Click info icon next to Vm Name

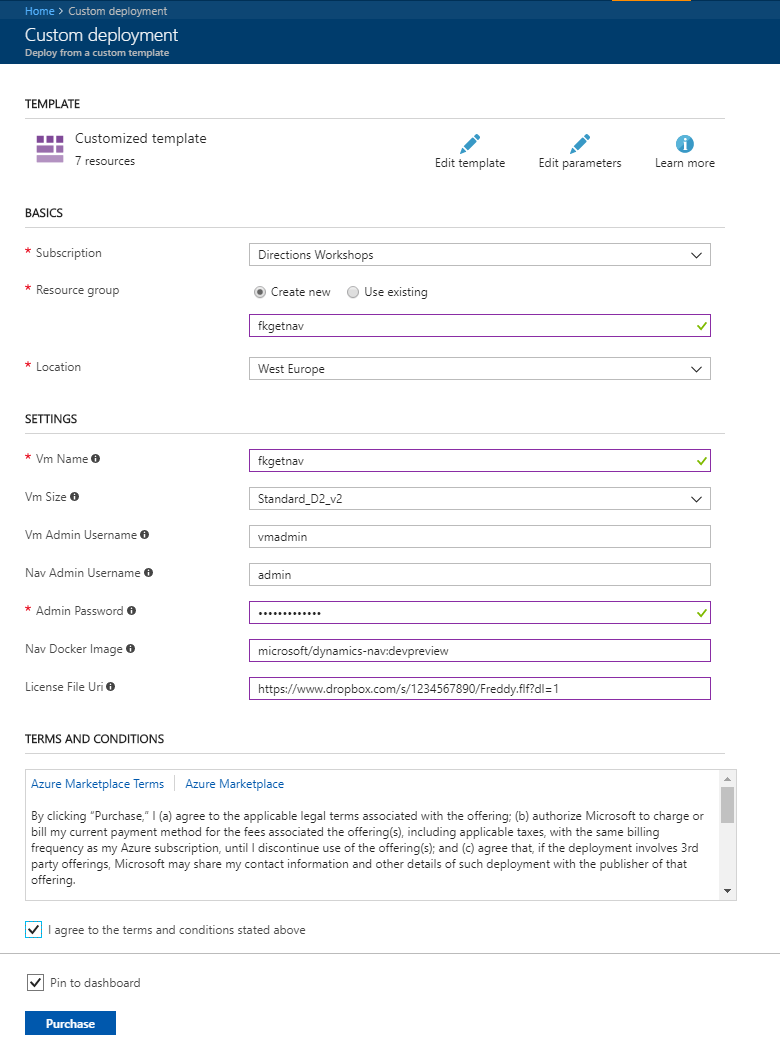click(x=96, y=459)
